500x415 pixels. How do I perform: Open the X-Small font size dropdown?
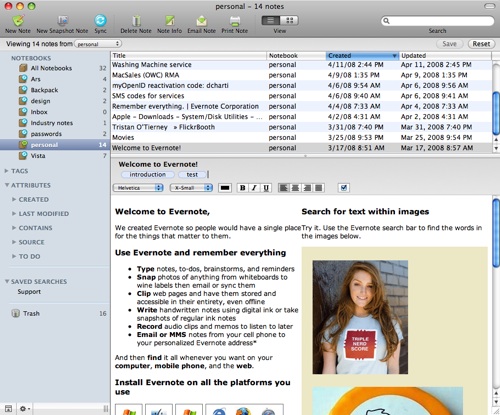tap(191, 188)
